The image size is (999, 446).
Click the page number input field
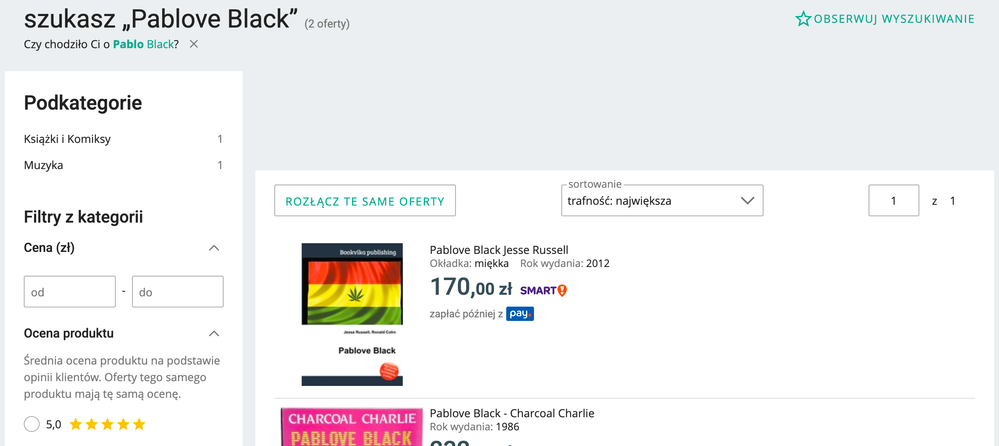[893, 201]
